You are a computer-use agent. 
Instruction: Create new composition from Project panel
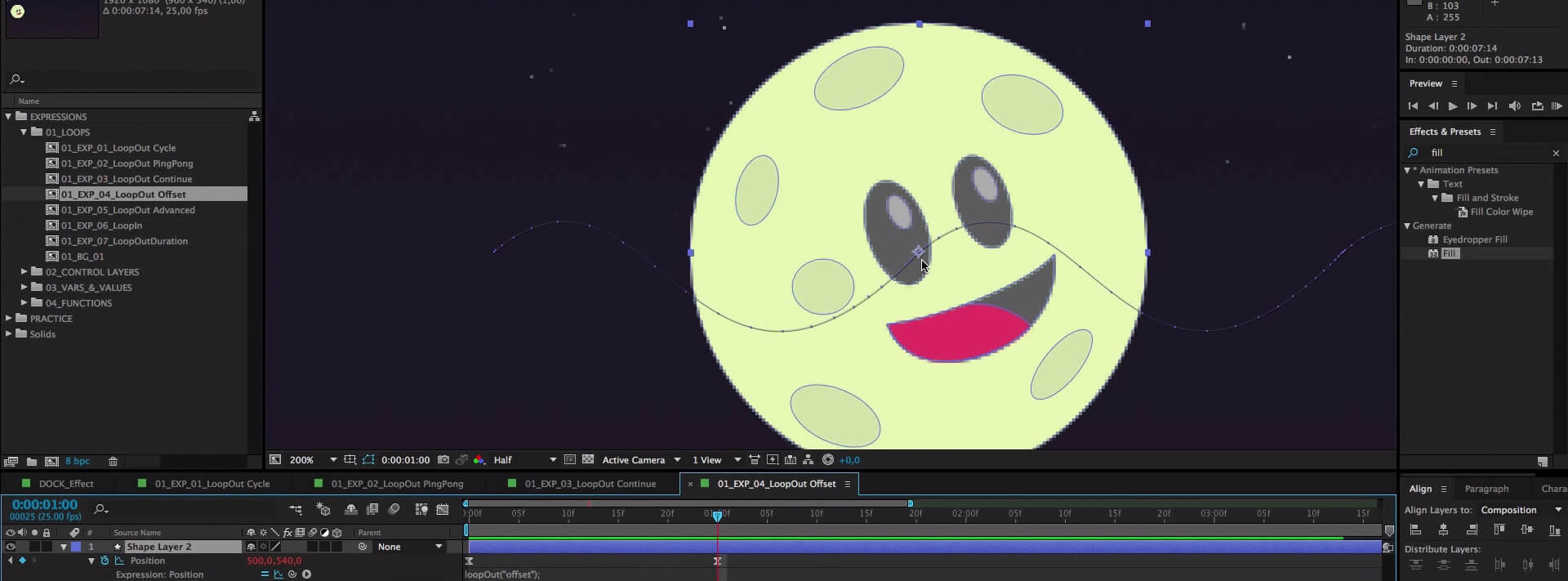point(51,462)
